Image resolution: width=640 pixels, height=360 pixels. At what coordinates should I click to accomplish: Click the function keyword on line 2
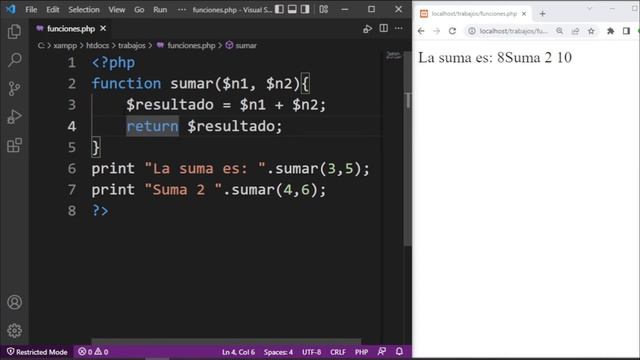pos(126,84)
